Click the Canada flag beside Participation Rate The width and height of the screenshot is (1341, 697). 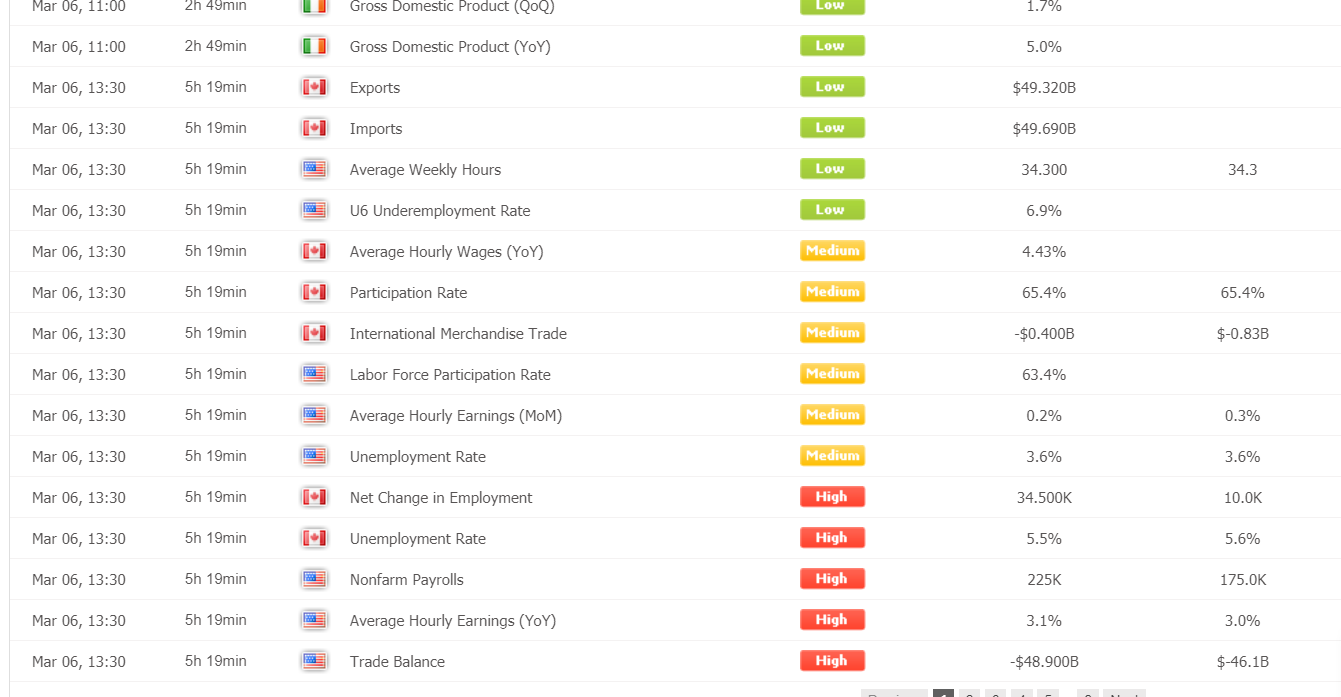point(314,292)
